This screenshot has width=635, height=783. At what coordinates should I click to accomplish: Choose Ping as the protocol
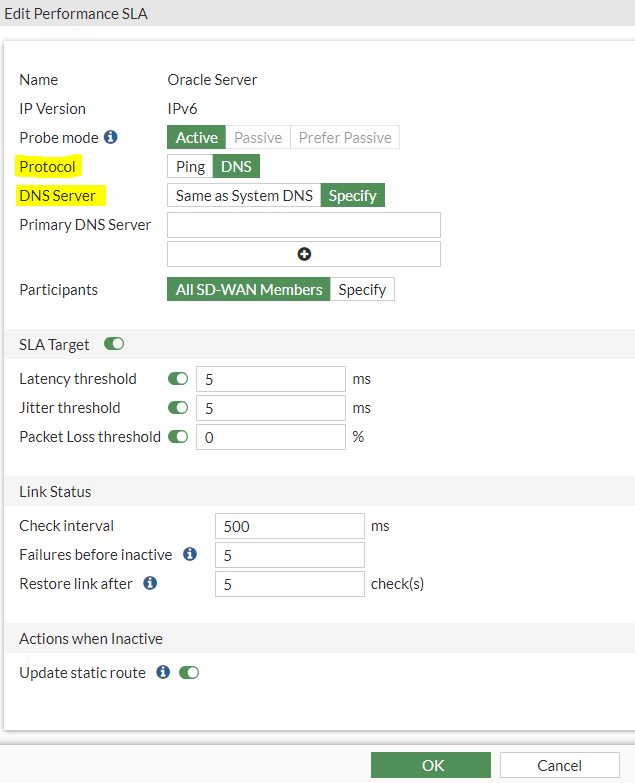tap(190, 167)
